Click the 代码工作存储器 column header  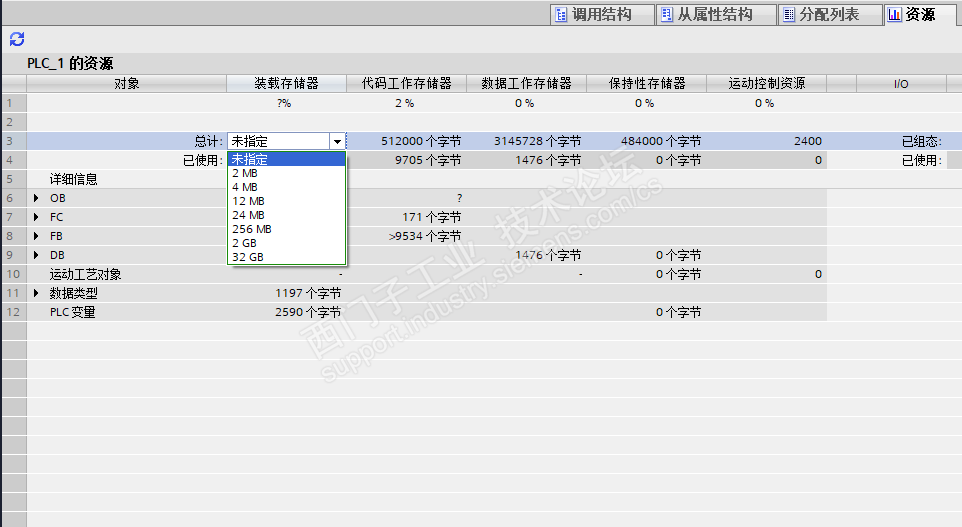pos(406,83)
